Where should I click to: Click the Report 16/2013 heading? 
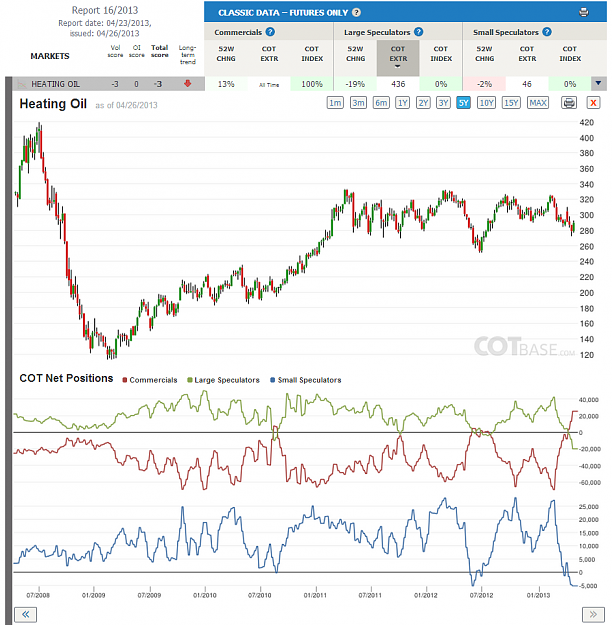coord(105,10)
